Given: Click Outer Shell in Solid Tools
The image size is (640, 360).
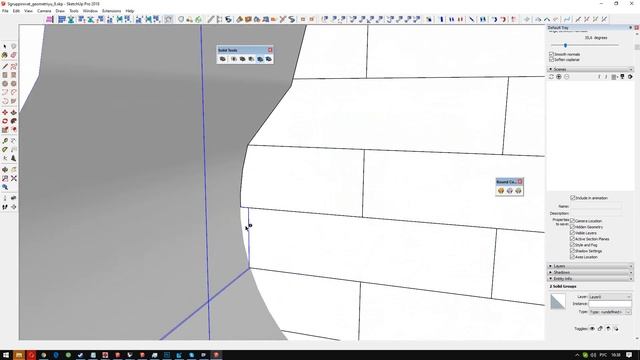Looking at the screenshot, I should (222, 59).
